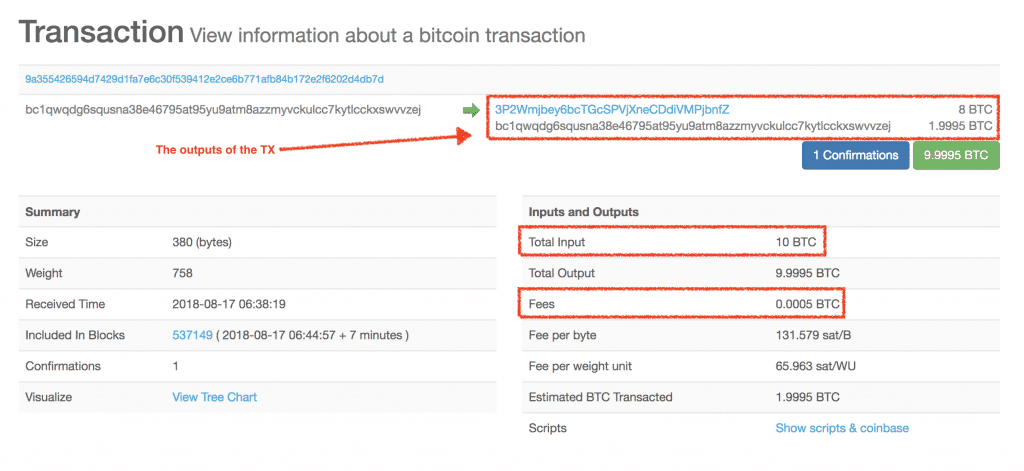
Task: Click the green arrow between input and outputs
Action: coord(470,110)
